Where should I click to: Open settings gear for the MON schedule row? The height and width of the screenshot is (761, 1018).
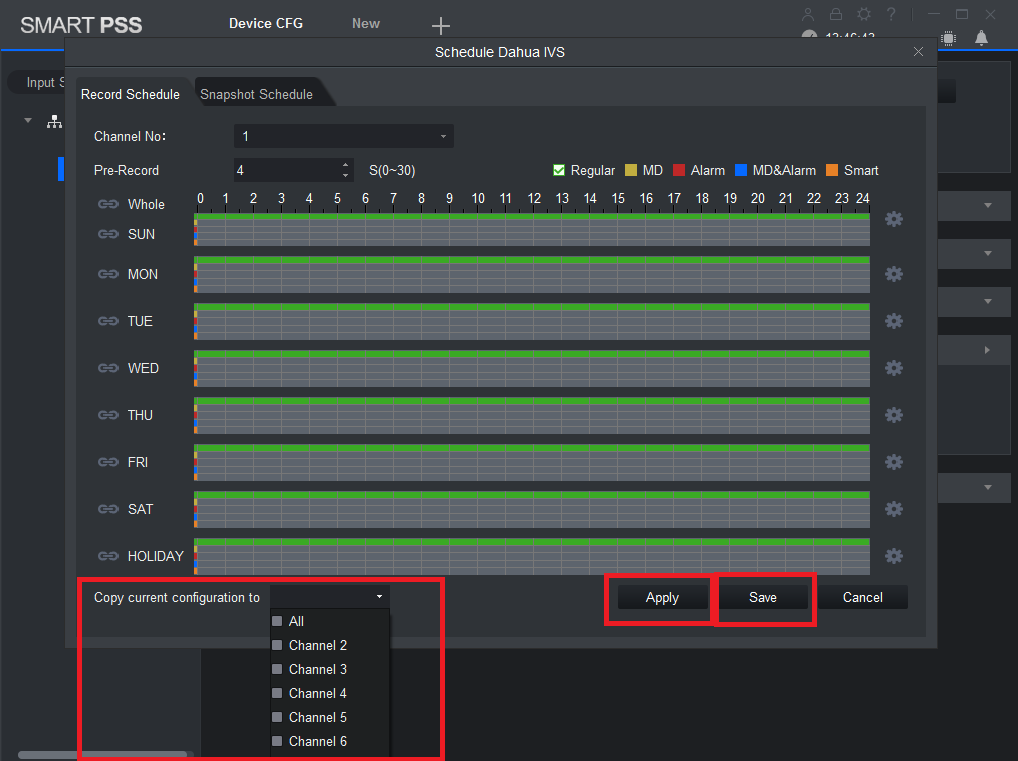click(x=894, y=274)
